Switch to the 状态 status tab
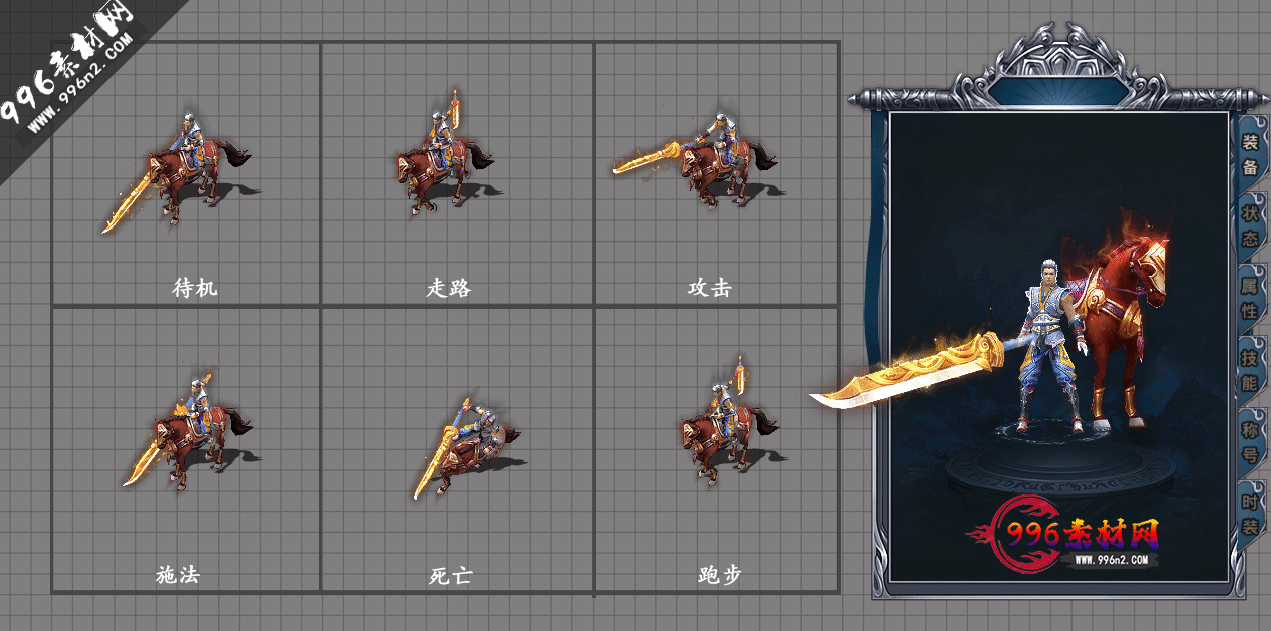1271x631 pixels. 1250,227
